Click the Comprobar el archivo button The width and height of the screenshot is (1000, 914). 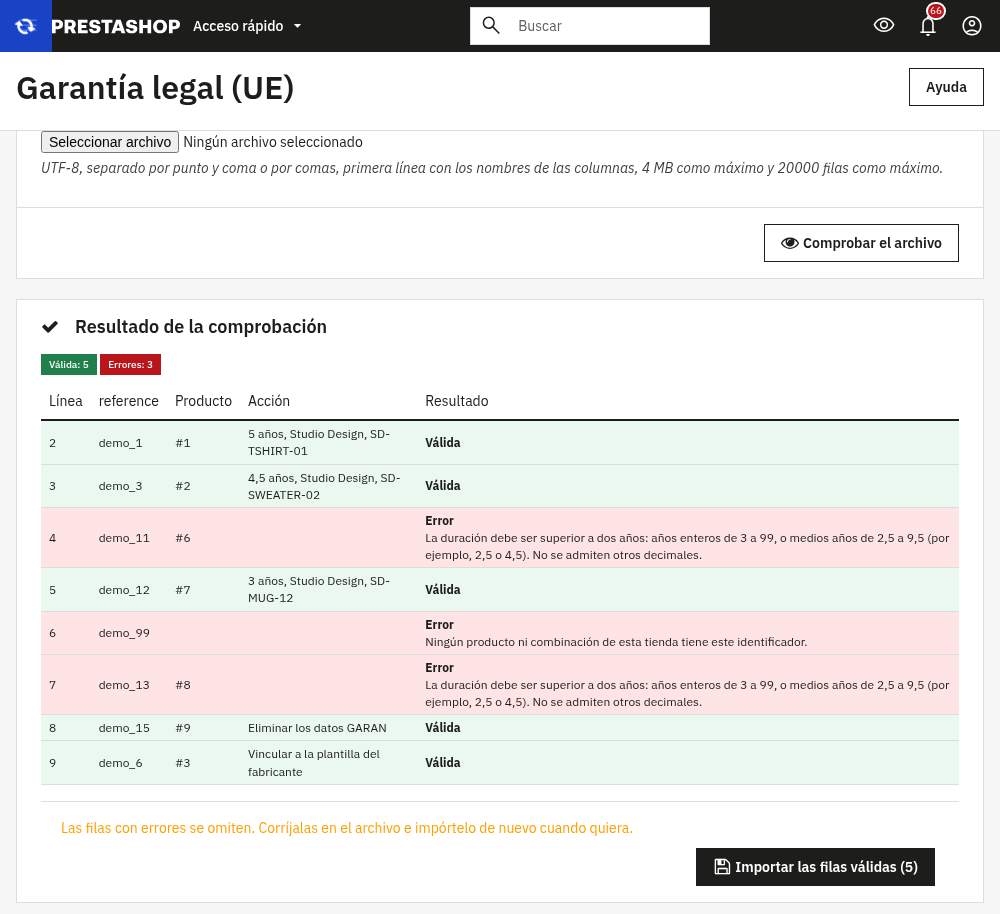point(861,243)
